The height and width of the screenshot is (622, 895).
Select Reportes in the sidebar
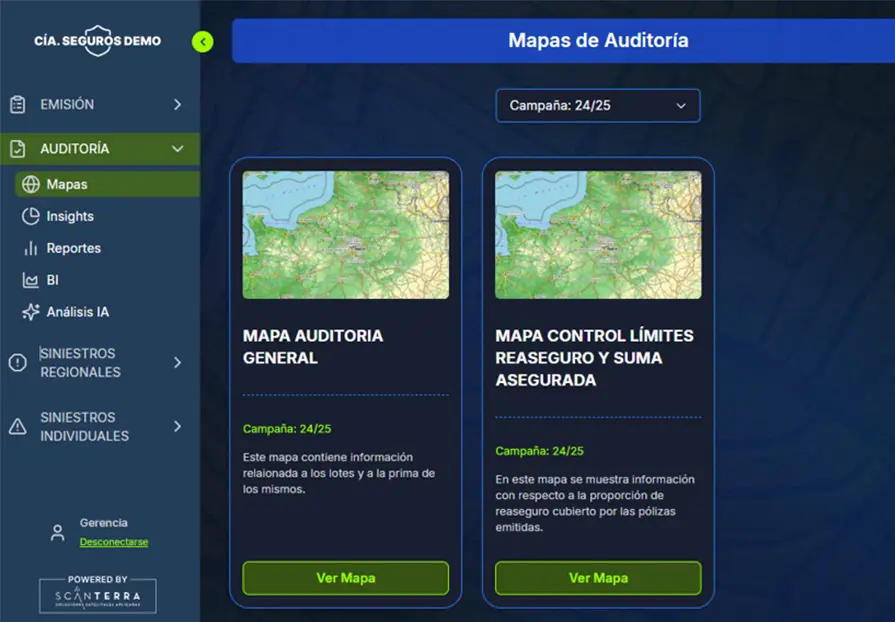(x=73, y=248)
